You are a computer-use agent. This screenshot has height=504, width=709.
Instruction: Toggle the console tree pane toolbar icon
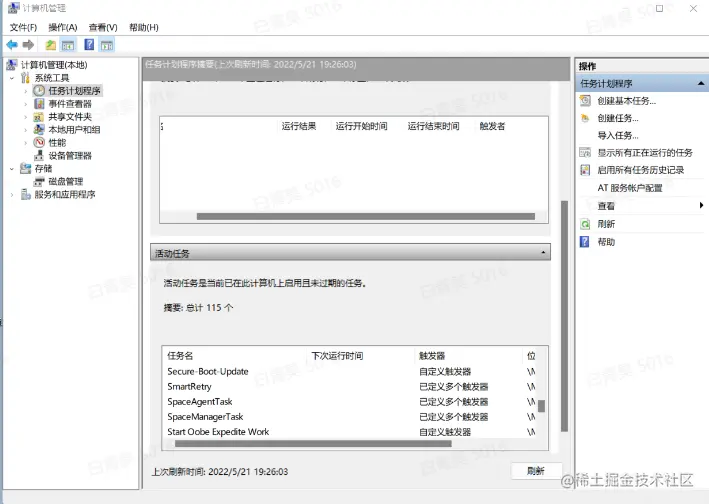(68, 45)
